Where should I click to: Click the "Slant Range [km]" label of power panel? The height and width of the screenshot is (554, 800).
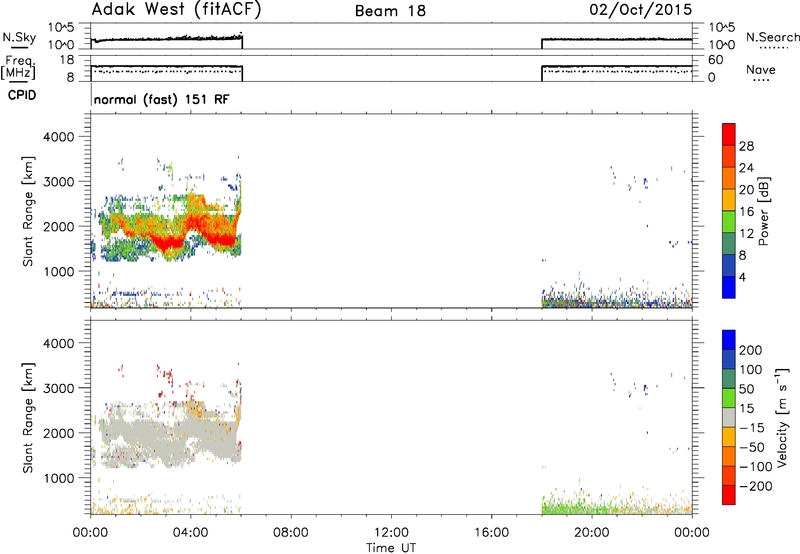click(28, 211)
